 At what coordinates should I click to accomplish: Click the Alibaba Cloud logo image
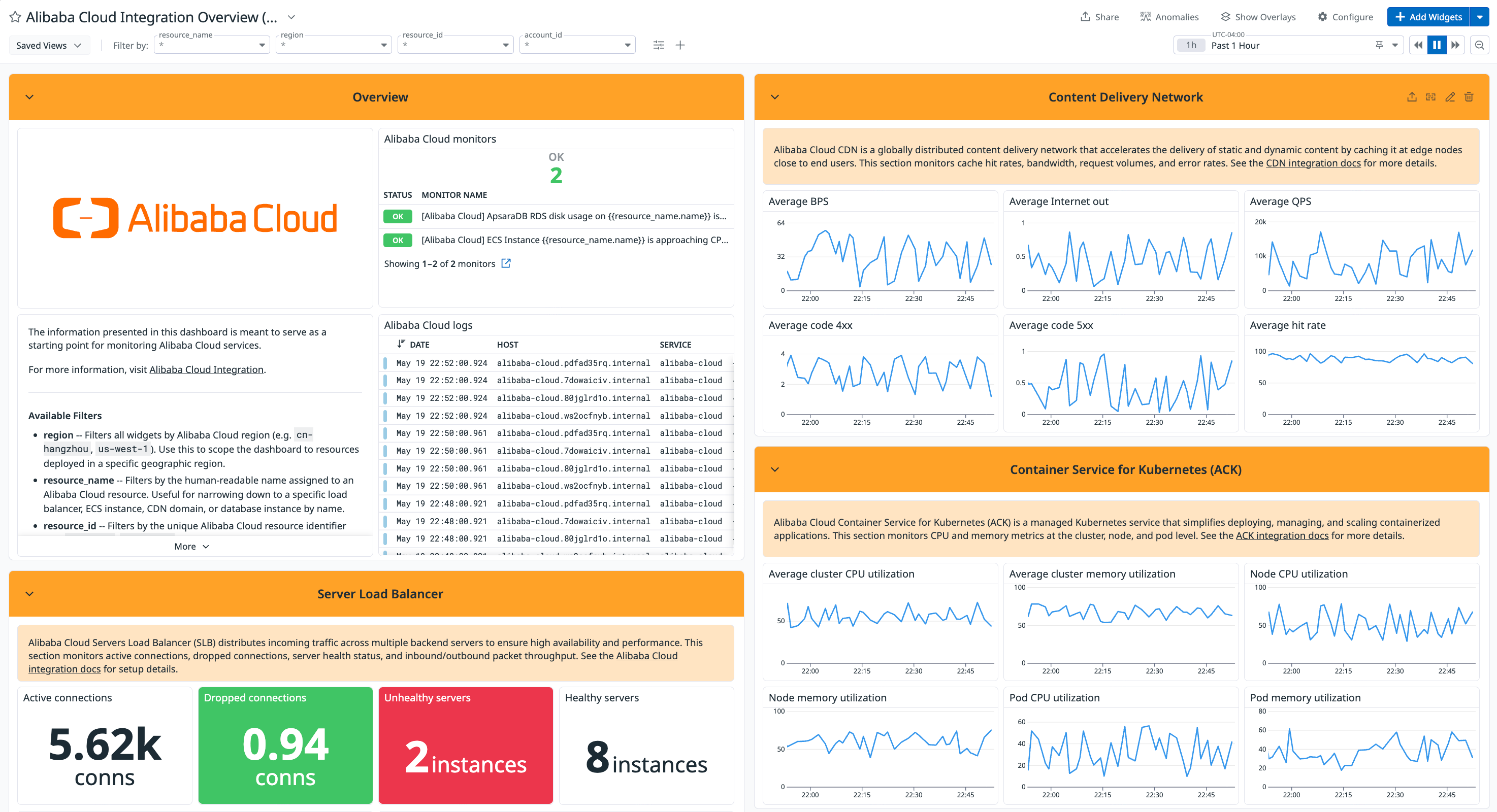(x=196, y=218)
